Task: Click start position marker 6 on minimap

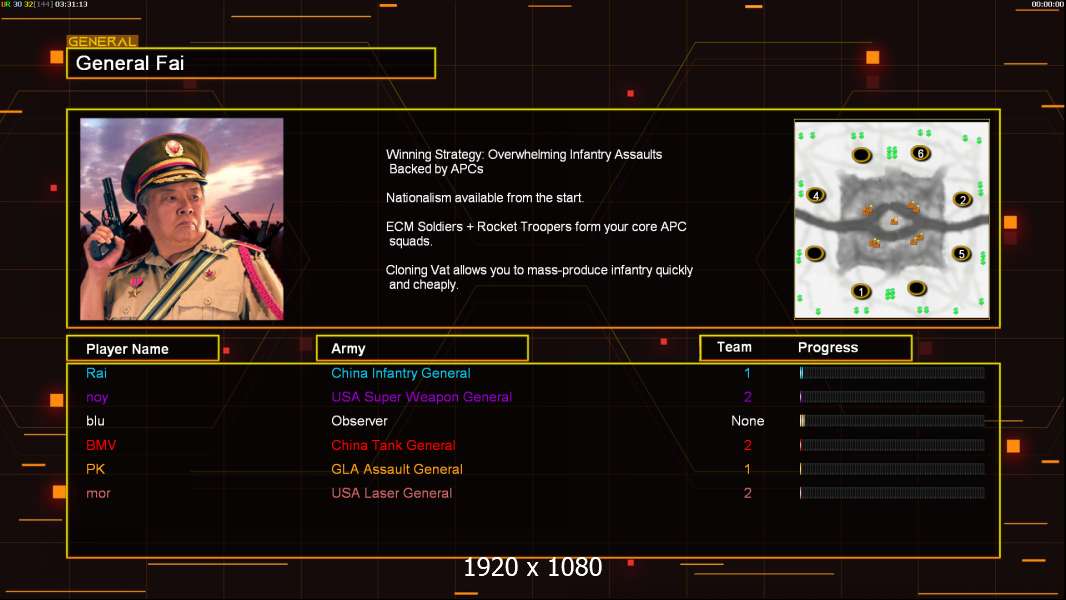Action: point(921,153)
